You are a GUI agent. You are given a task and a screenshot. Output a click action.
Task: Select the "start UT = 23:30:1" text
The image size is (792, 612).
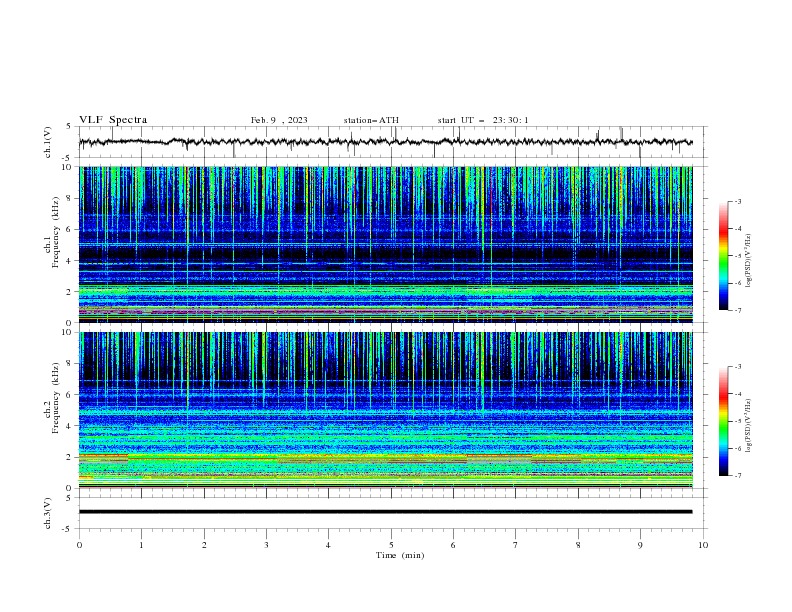(483, 120)
